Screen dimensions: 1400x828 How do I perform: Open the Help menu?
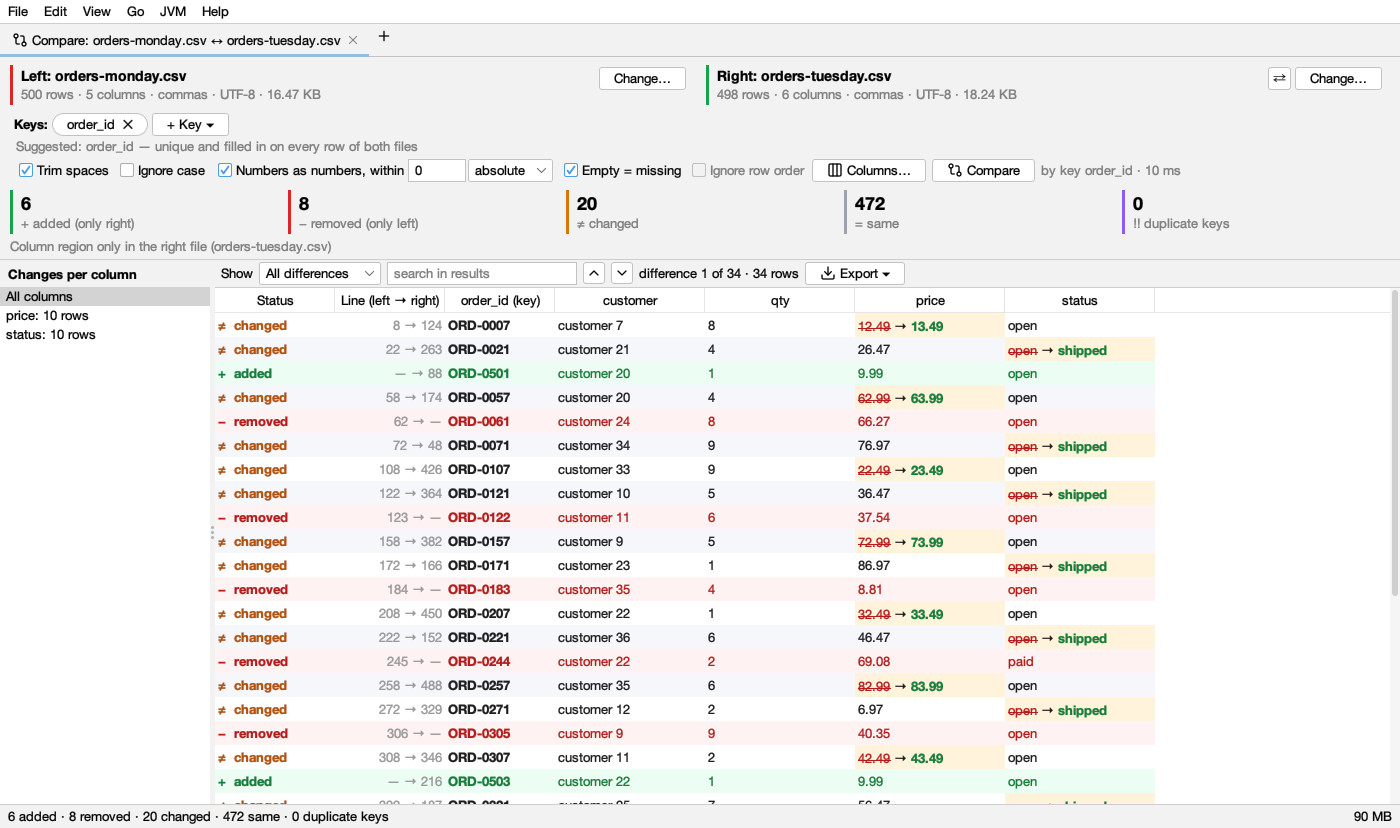(x=215, y=11)
